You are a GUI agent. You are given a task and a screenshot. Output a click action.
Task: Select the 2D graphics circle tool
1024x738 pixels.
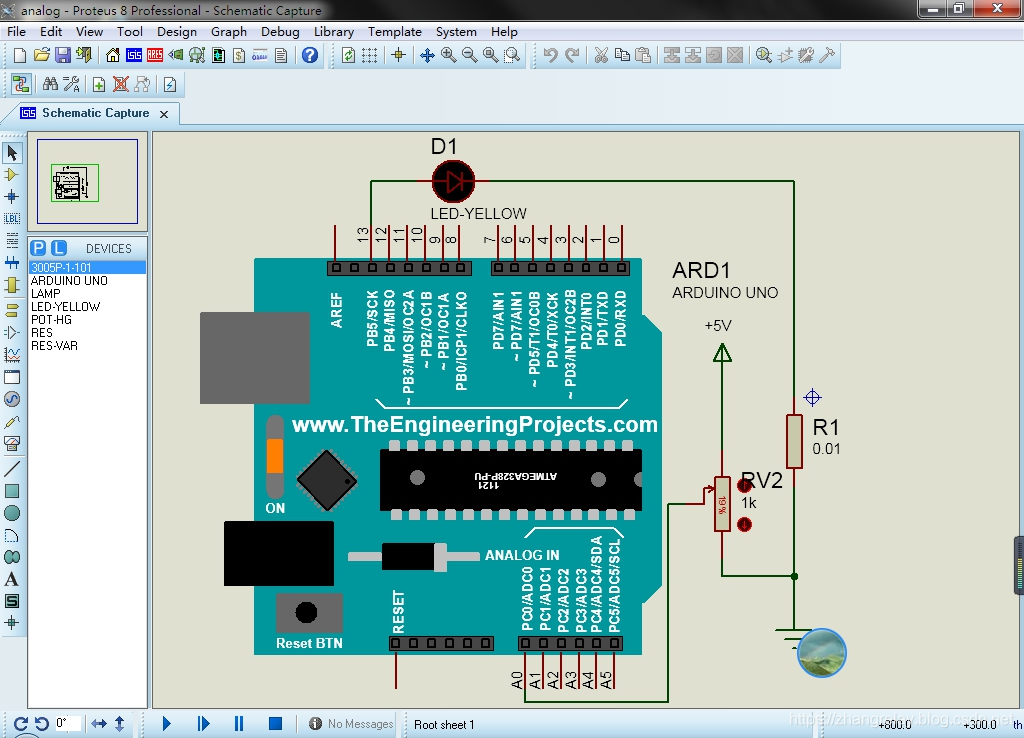coord(12,513)
